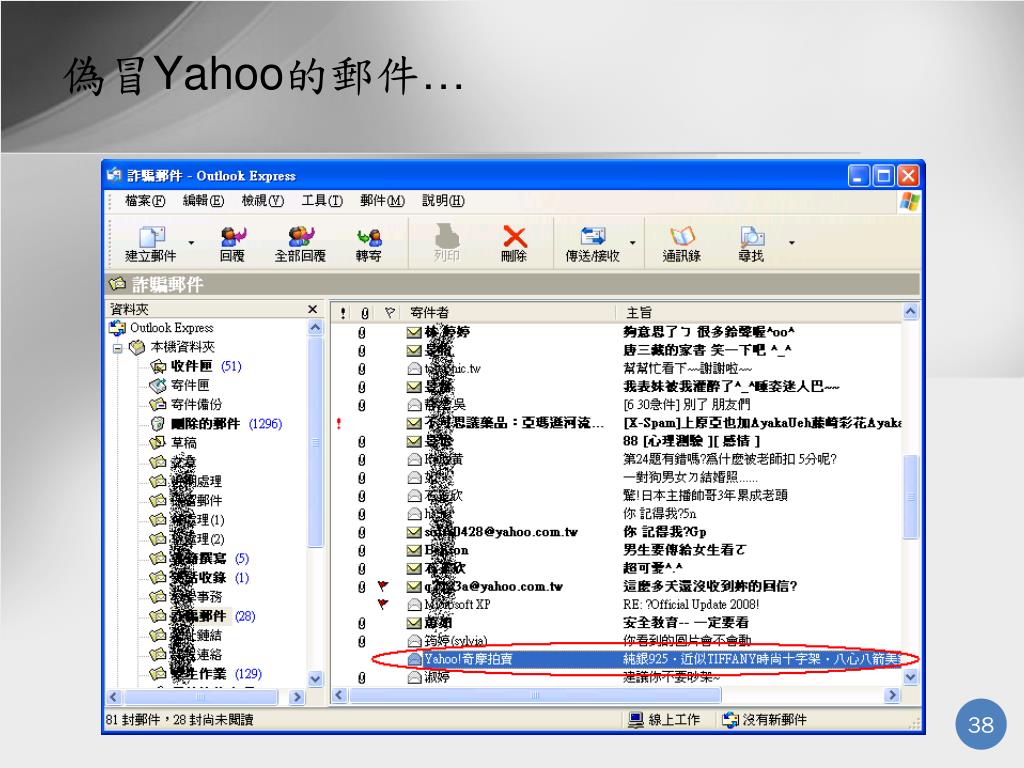The image size is (1024, 768).
Task: Select the email 一對狗男女ㄉ結婚照
Action: (x=617, y=477)
